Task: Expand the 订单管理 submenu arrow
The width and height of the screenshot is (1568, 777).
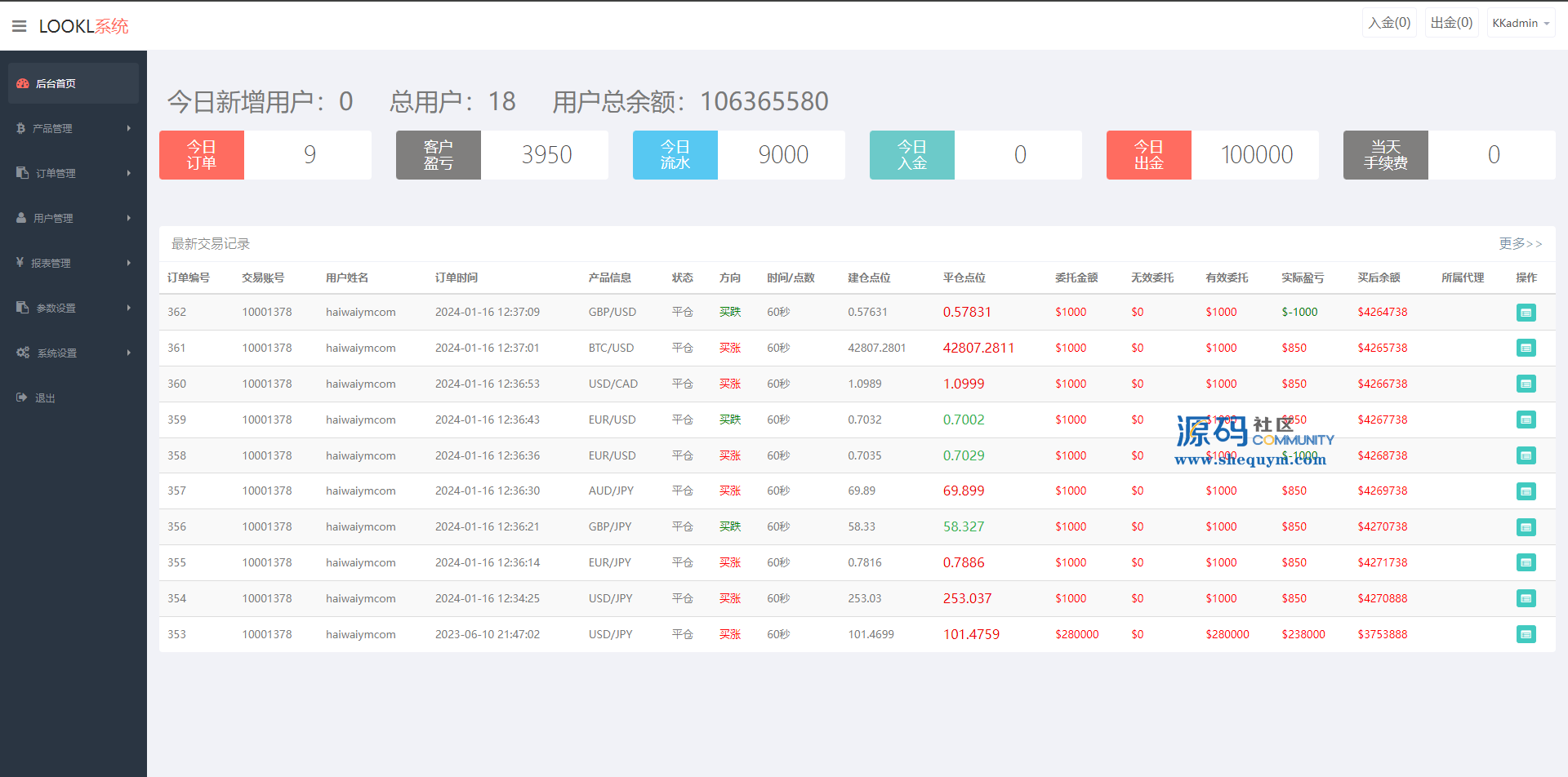Action: click(x=129, y=173)
